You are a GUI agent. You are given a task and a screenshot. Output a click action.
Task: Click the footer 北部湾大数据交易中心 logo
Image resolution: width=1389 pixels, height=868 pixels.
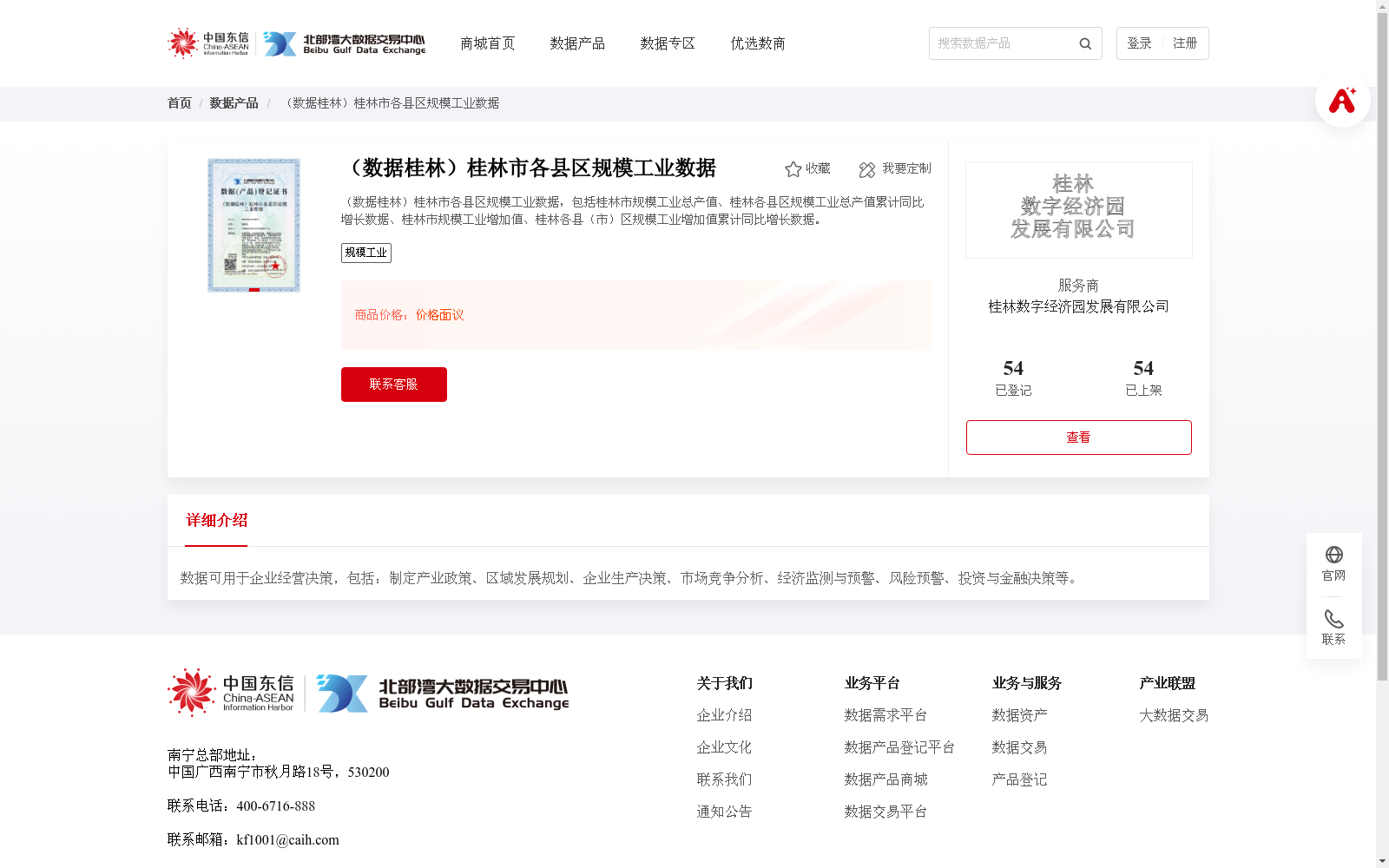pos(443,694)
